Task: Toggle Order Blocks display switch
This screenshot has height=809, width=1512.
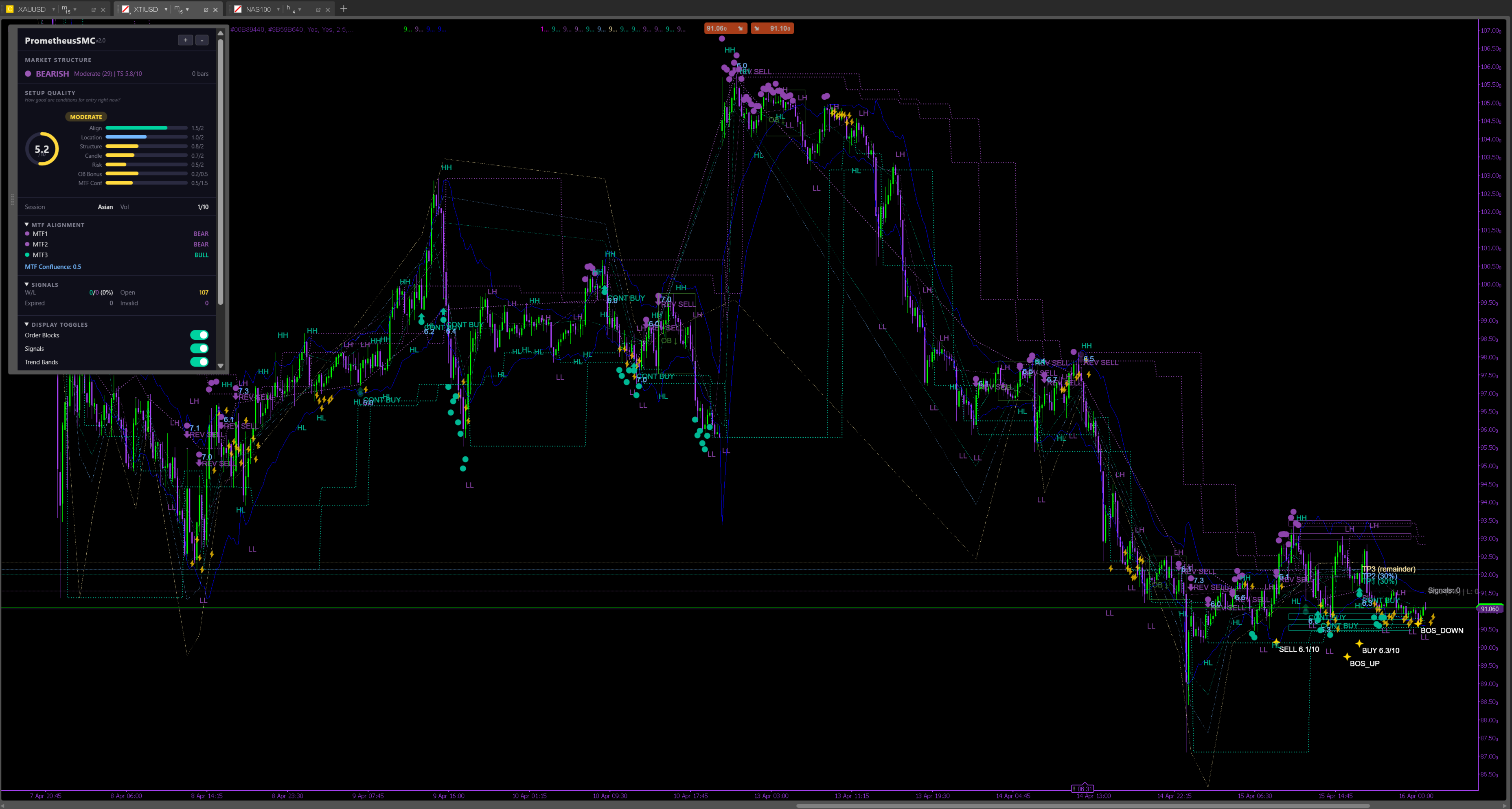Action: [x=199, y=335]
